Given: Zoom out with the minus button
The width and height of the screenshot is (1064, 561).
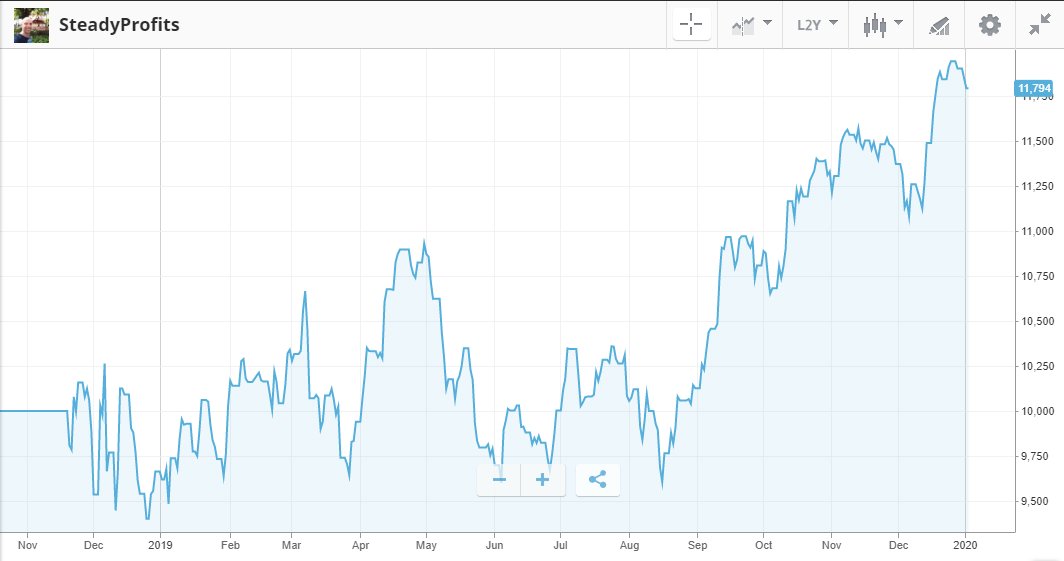Looking at the screenshot, I should click(499, 480).
